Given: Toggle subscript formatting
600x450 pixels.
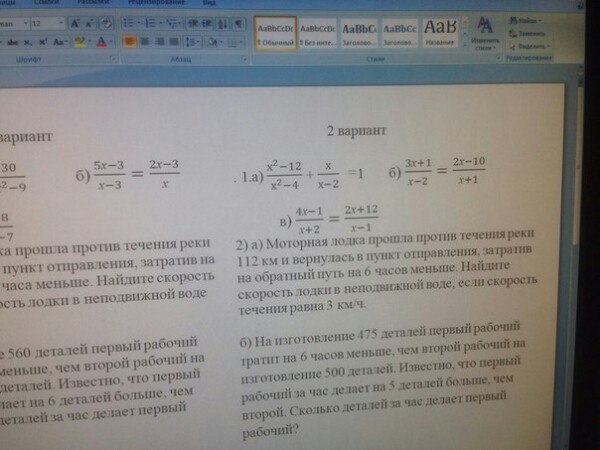Looking at the screenshot, I should tap(28, 42).
